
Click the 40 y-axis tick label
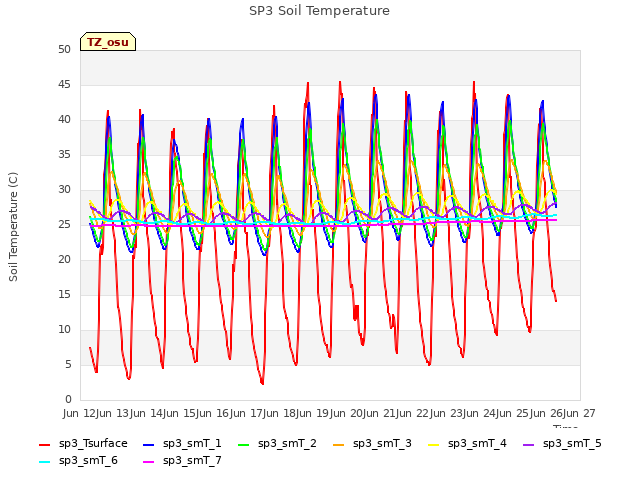(x=64, y=120)
